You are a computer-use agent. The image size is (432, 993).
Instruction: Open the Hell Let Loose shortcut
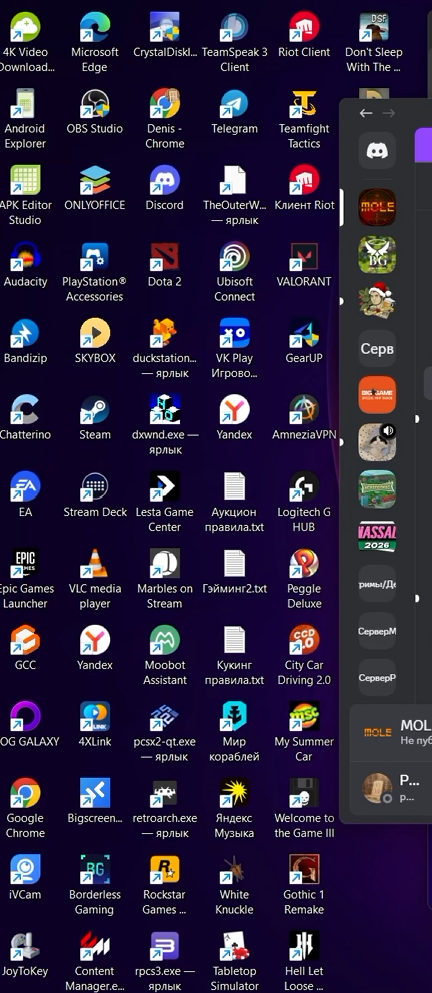pyautogui.click(x=304, y=947)
